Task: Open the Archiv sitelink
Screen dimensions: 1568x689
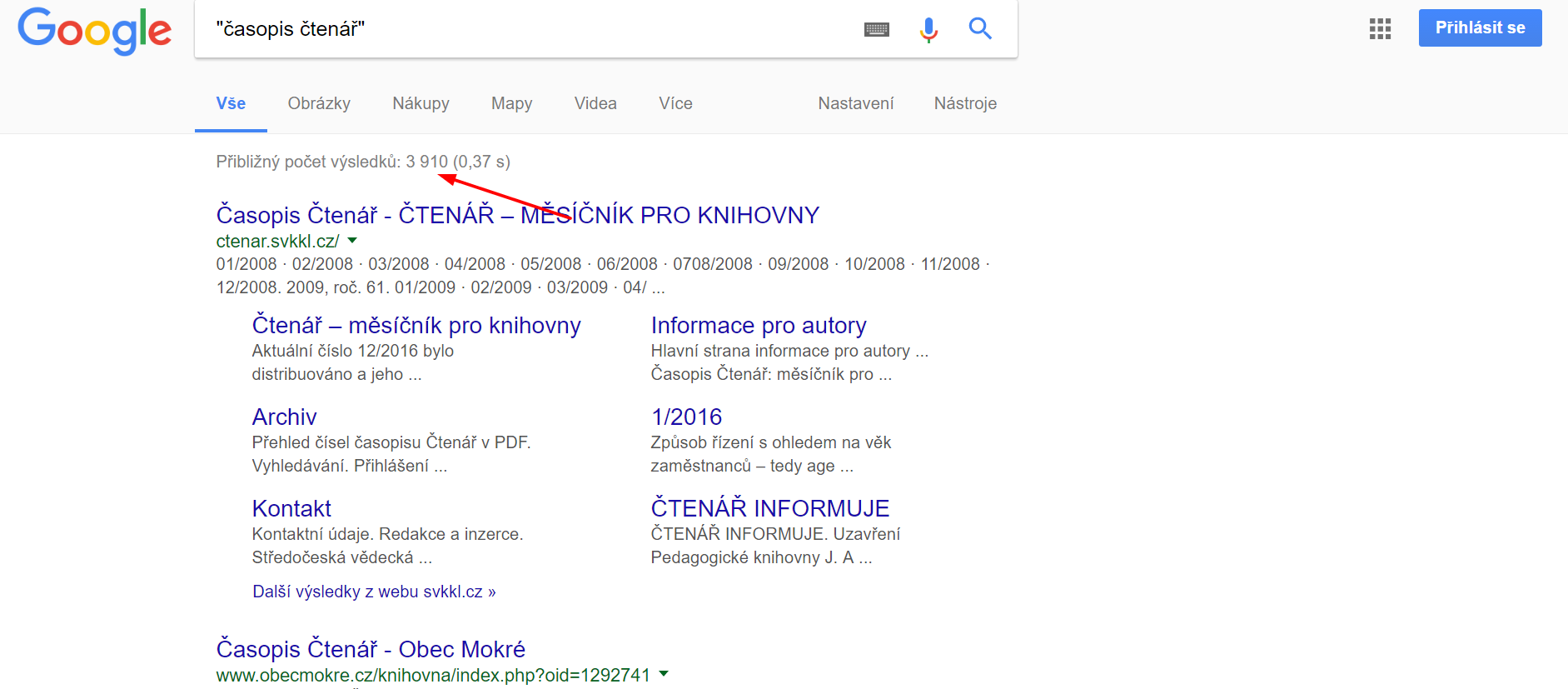Action: [x=284, y=417]
